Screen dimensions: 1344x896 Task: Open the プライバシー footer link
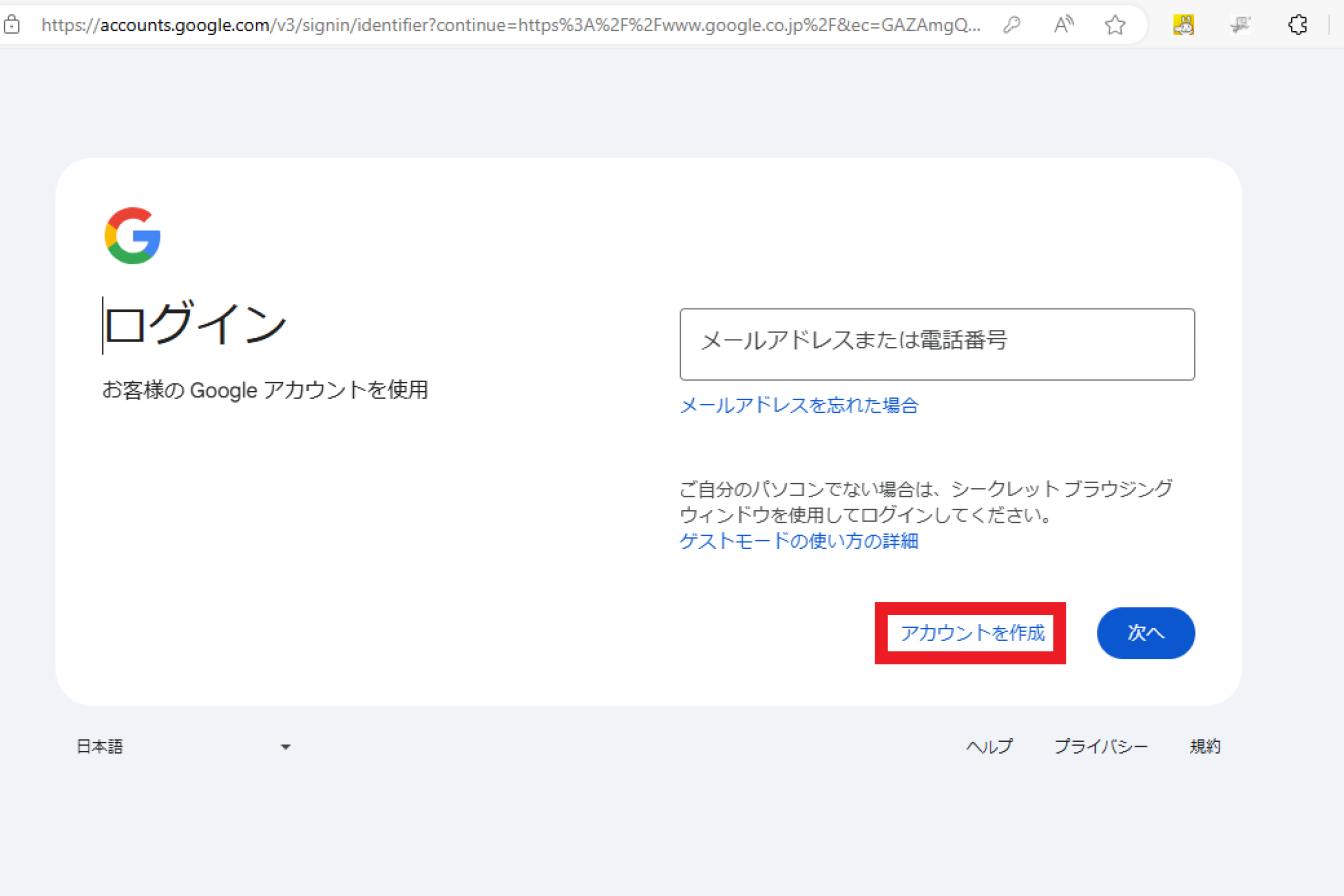tap(1100, 746)
